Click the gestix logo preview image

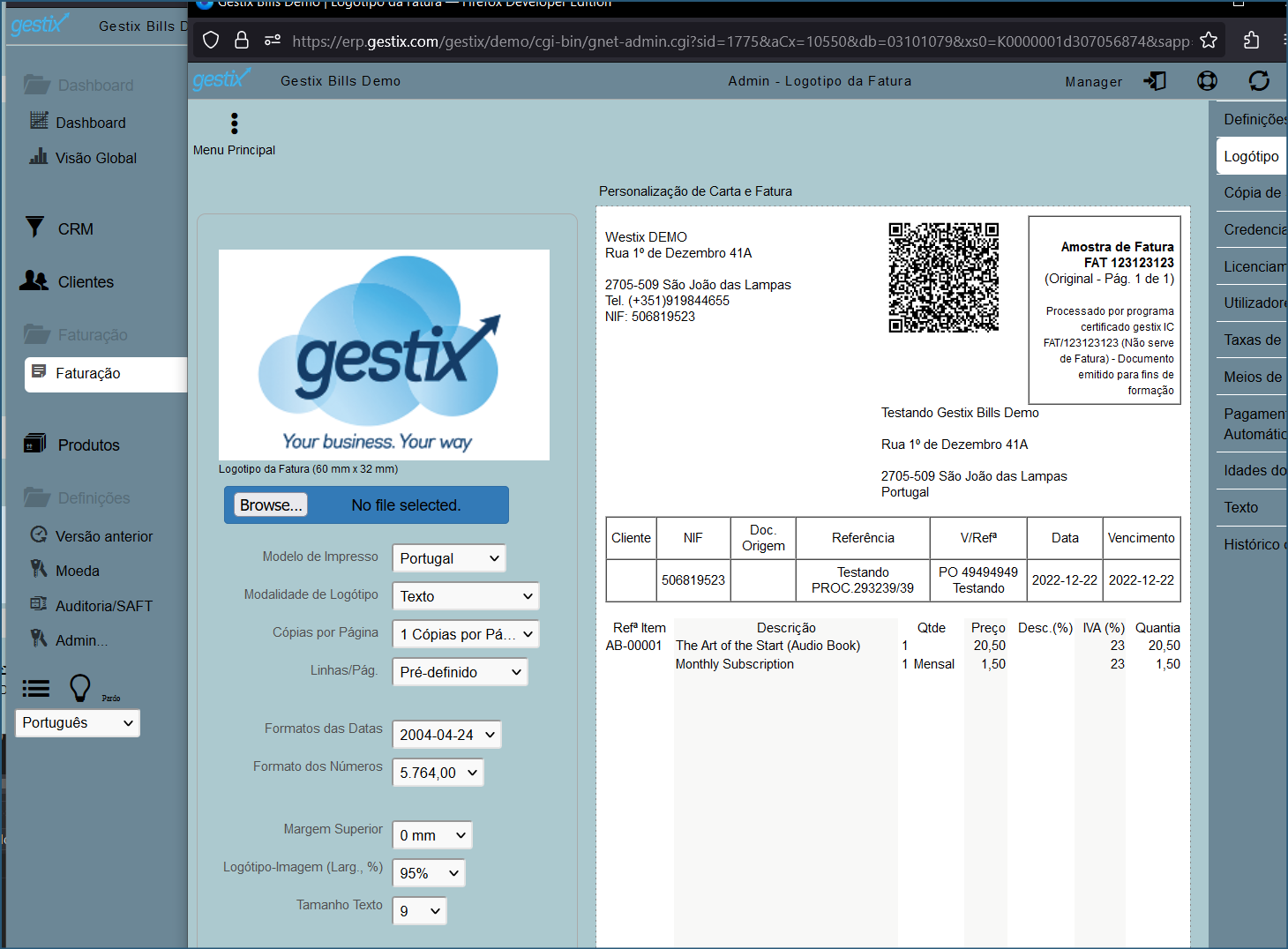[x=384, y=355]
